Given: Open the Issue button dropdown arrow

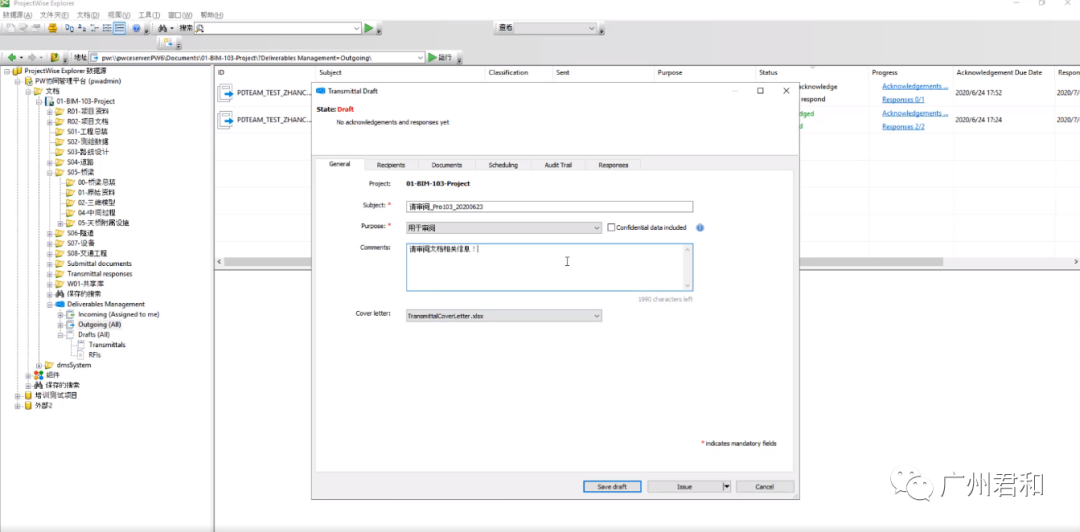Looking at the screenshot, I should pos(726,487).
